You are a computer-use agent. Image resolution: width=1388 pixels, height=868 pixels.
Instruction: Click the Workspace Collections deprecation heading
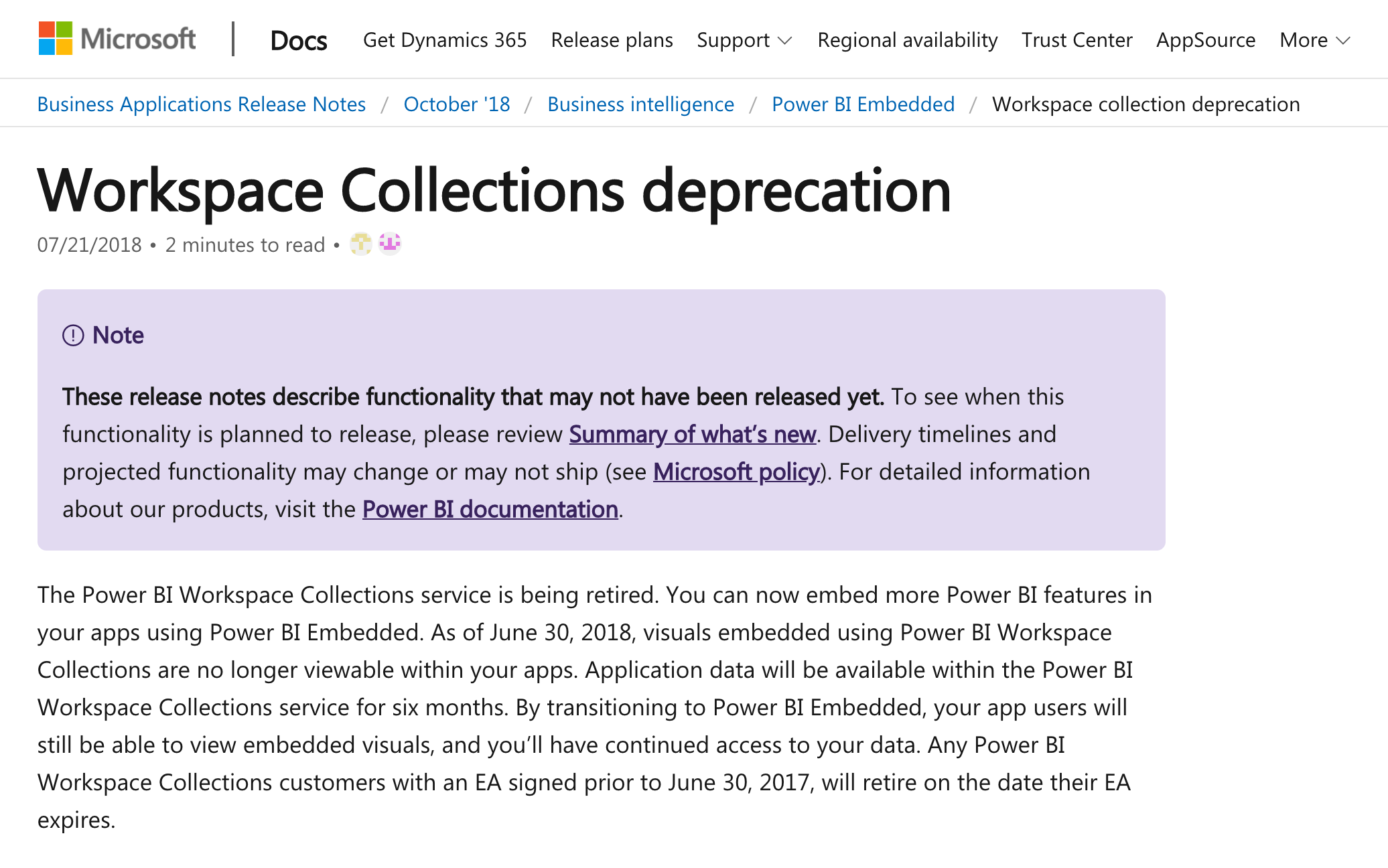(494, 191)
